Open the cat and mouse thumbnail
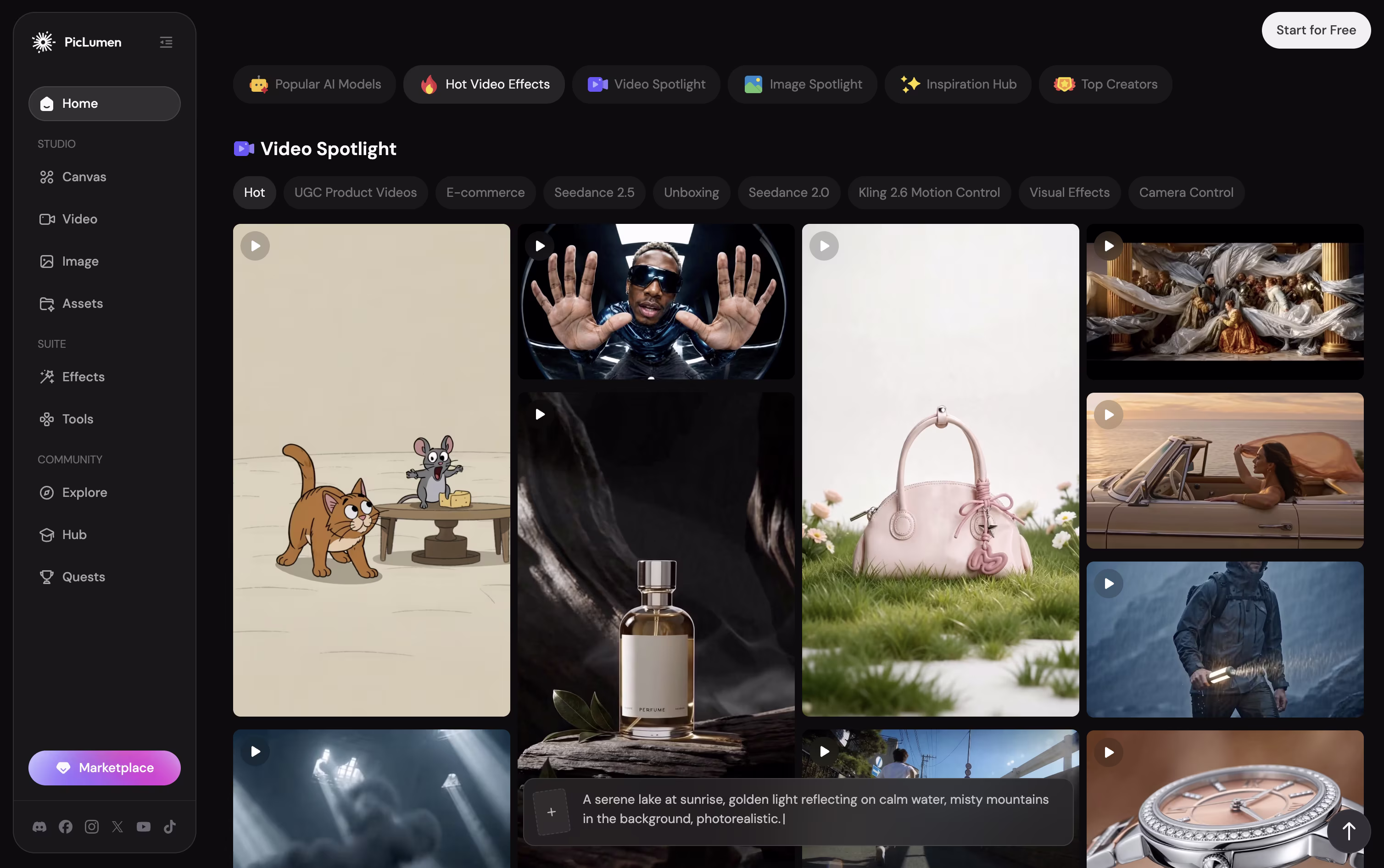This screenshot has width=1384, height=868. click(x=371, y=470)
